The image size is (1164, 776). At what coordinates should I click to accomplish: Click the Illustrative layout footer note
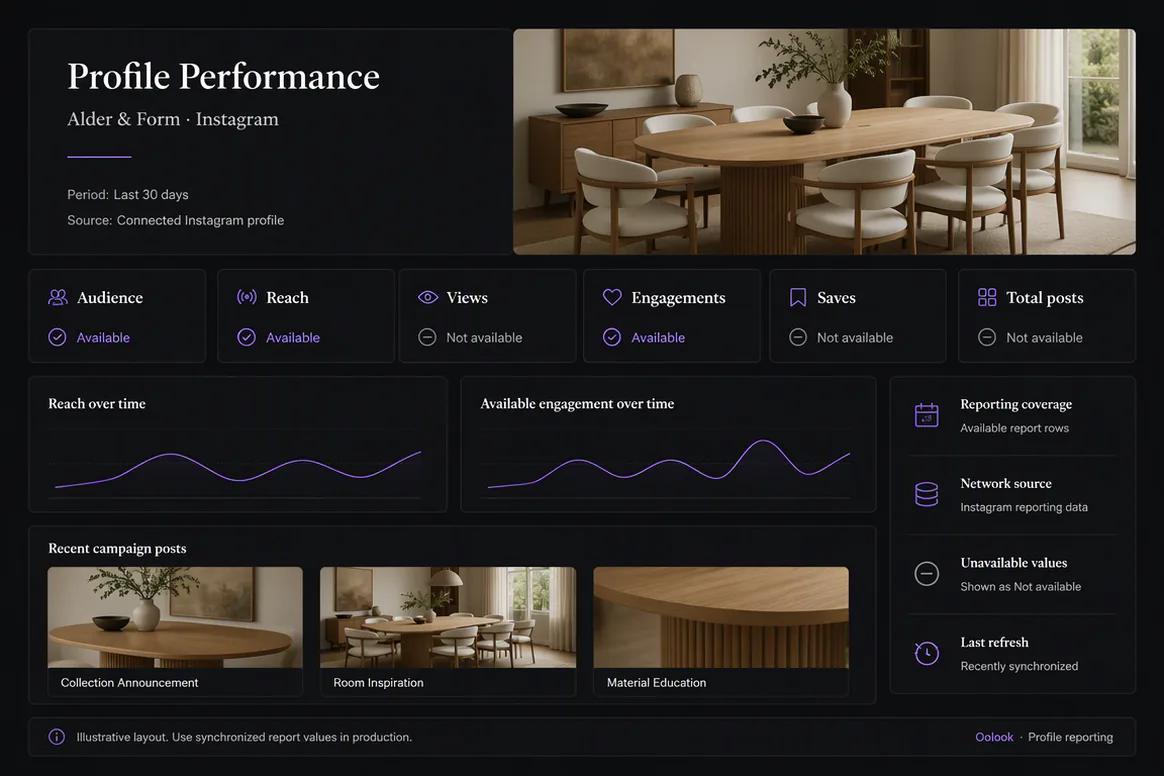pyautogui.click(x=243, y=737)
